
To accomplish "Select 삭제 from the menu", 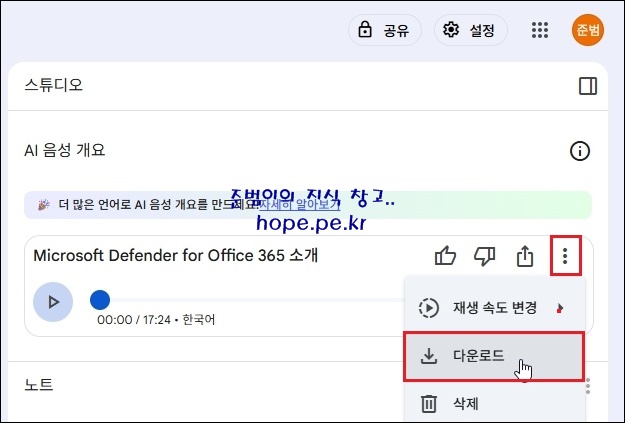I will click(x=494, y=404).
